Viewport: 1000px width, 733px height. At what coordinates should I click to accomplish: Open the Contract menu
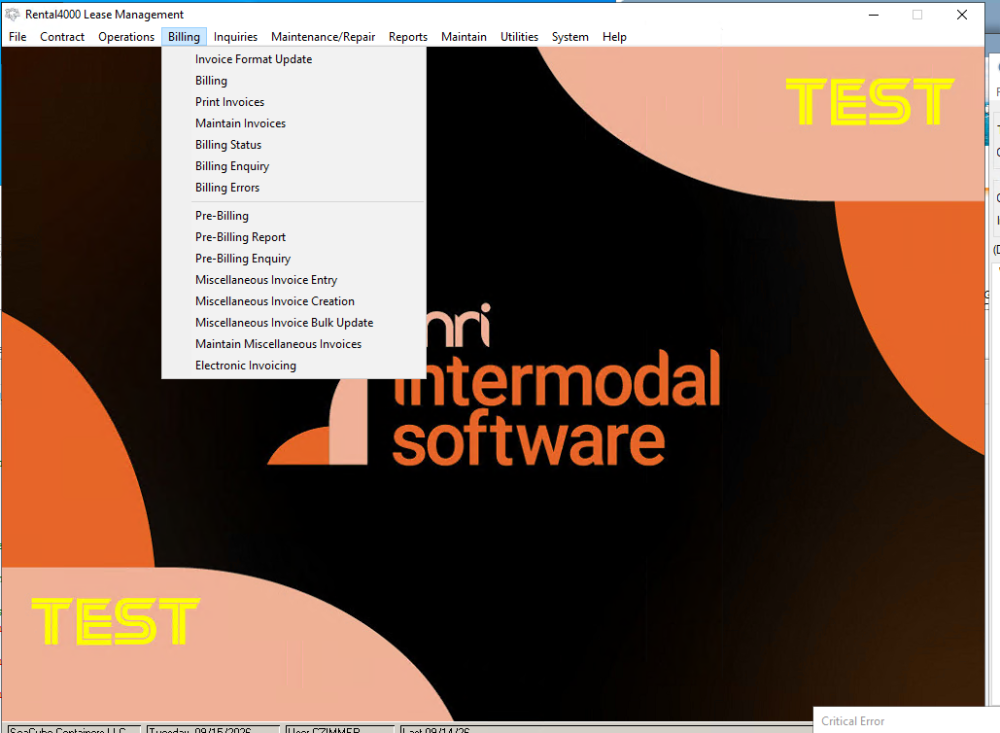click(62, 37)
